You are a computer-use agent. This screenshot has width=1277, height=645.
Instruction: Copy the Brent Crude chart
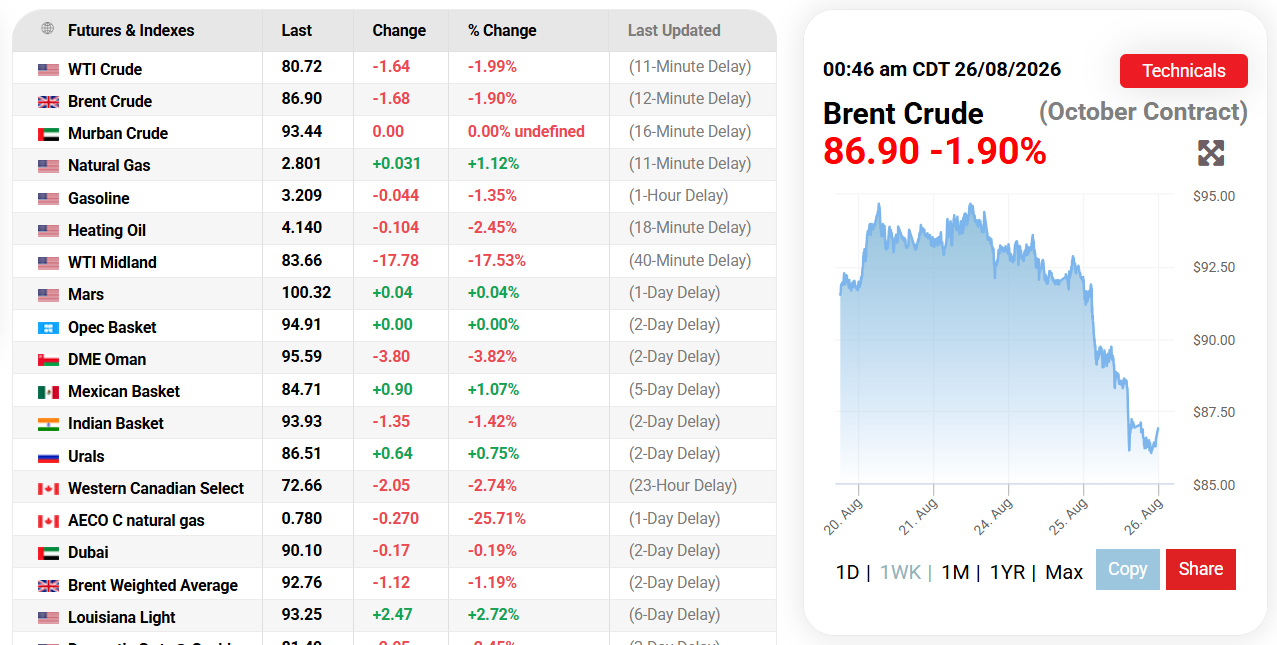click(1128, 569)
